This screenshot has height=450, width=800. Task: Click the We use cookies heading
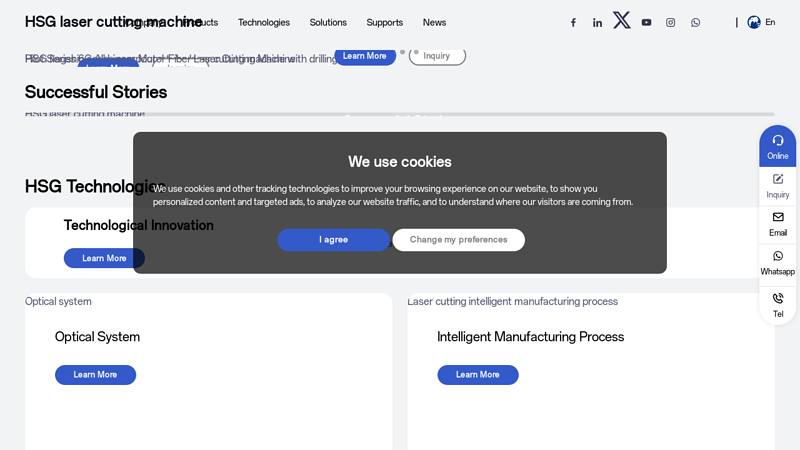[x=400, y=162]
